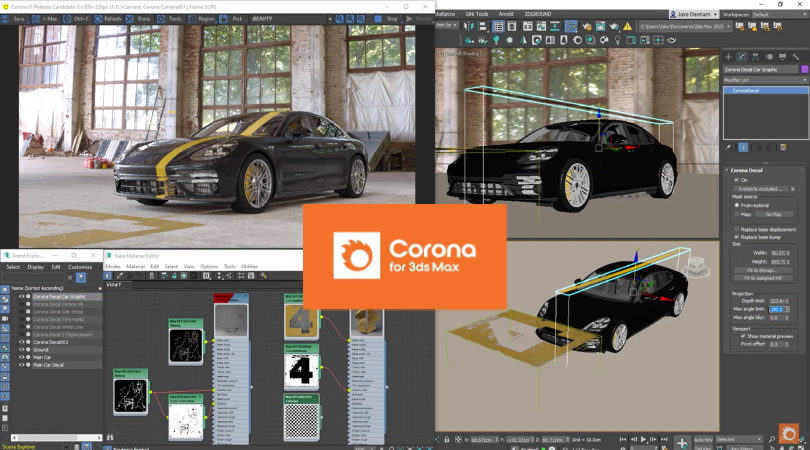This screenshot has height=450, width=810.
Task: Copy render with Ctrl+C button
Action: click(76, 19)
